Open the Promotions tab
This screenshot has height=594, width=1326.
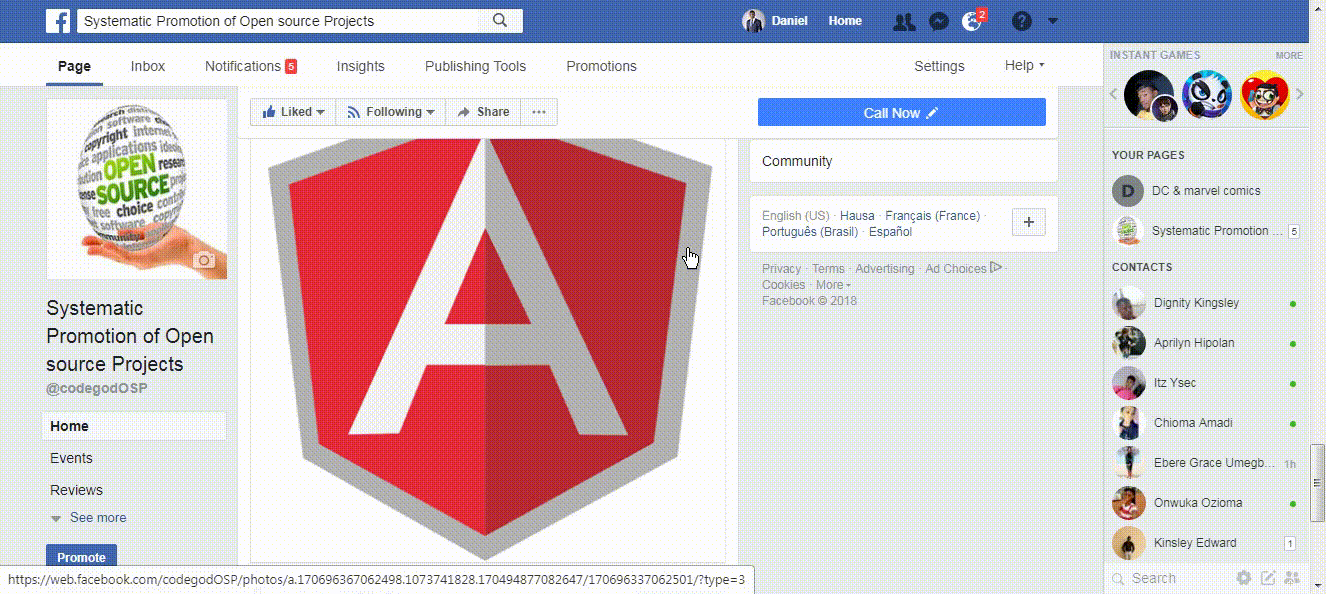601,66
